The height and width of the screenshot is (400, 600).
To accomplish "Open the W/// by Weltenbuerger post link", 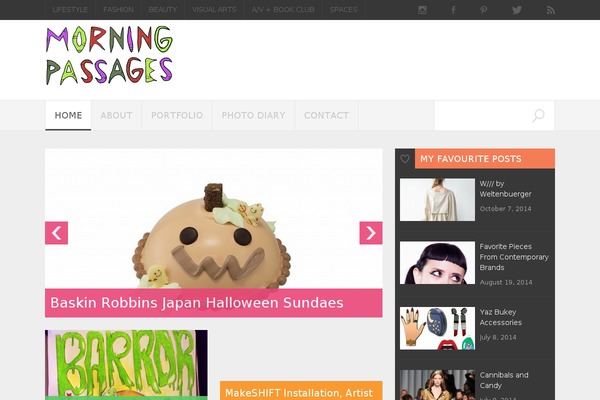I will pyautogui.click(x=505, y=189).
